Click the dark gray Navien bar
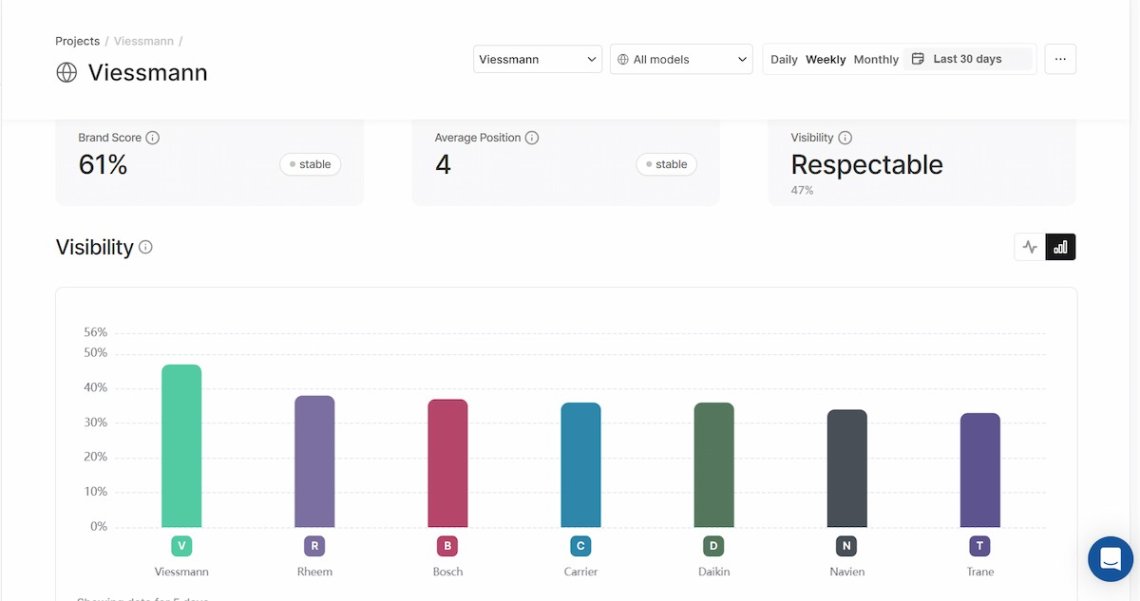1140x601 pixels. click(x=847, y=468)
